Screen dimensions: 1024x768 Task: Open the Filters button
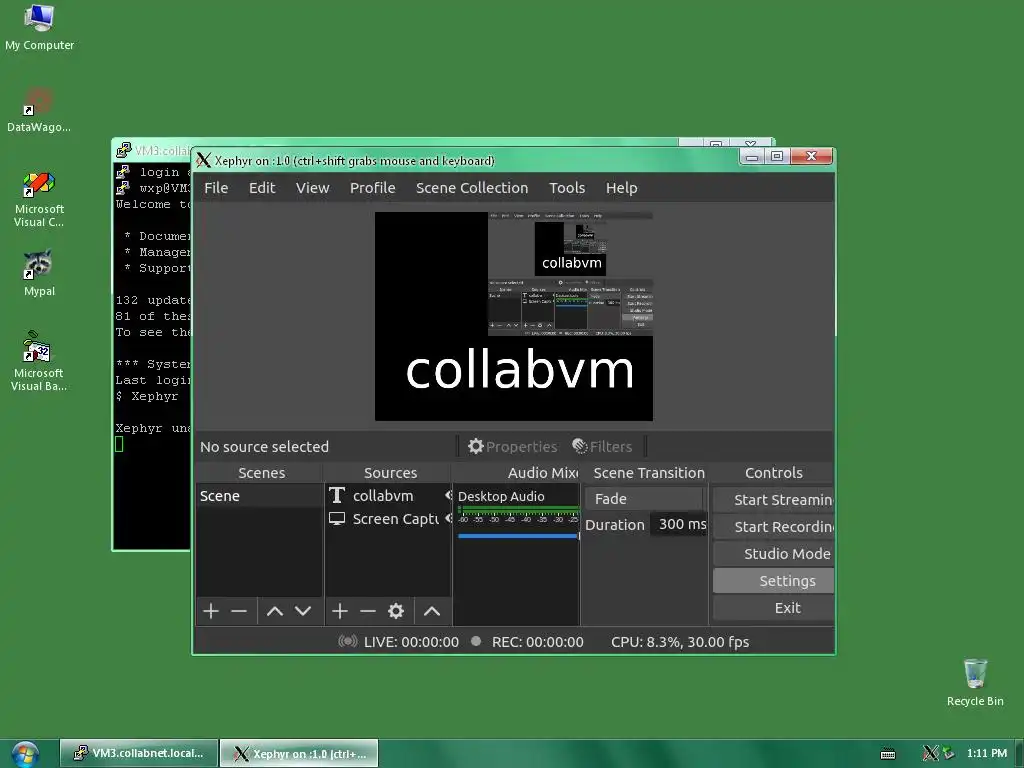coord(602,447)
